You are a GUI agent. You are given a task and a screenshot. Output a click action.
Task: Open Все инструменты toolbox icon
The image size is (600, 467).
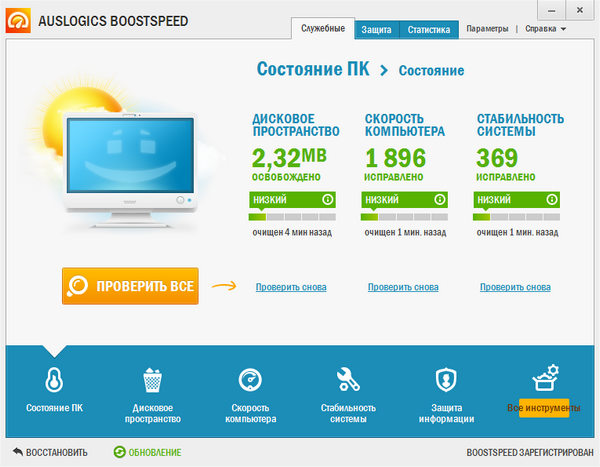pyautogui.click(x=543, y=380)
